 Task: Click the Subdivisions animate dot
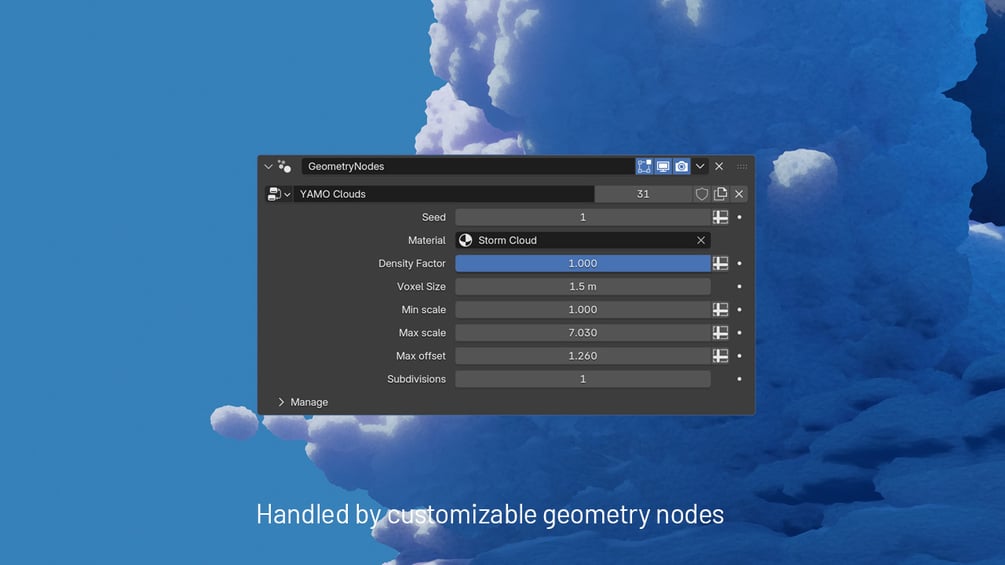739,379
